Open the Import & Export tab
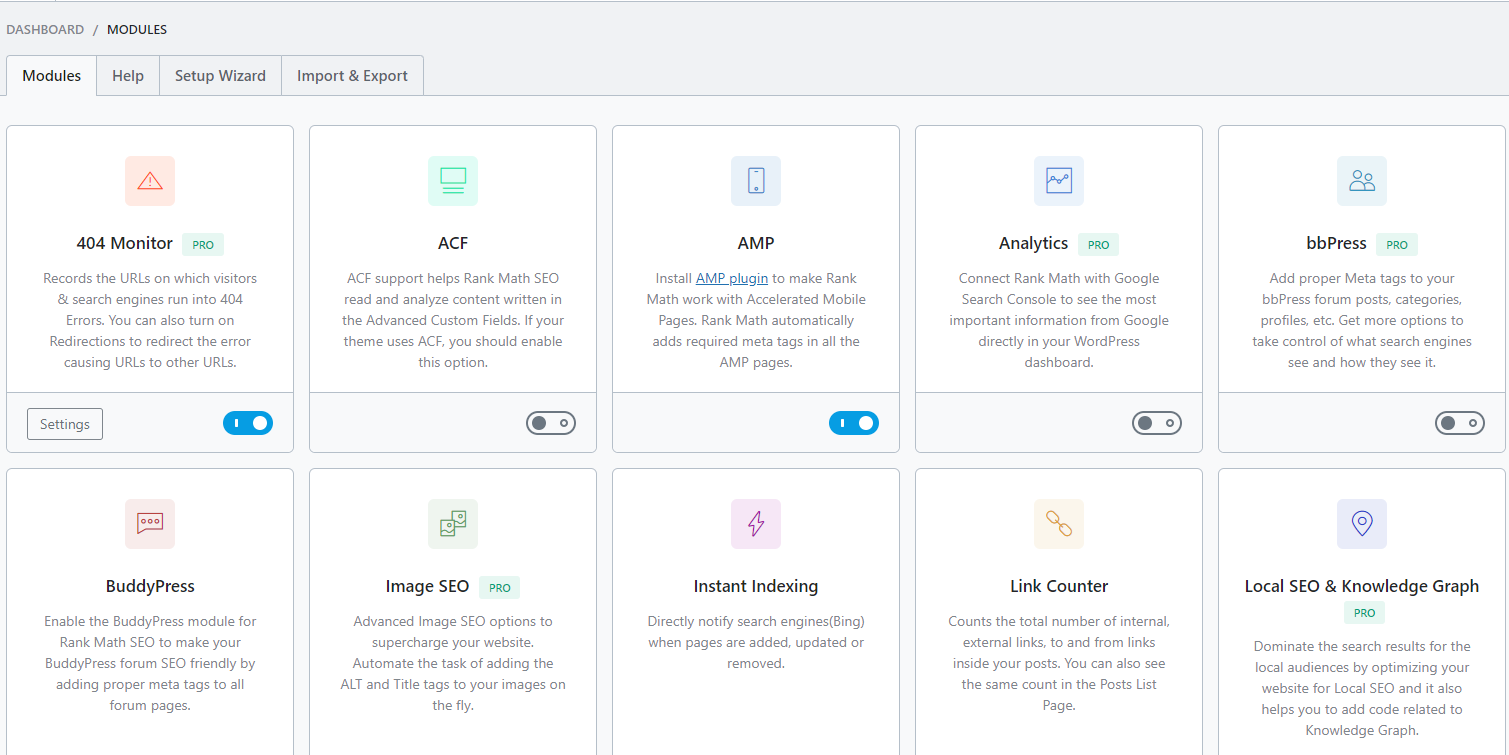The width and height of the screenshot is (1509, 755). pos(352,76)
